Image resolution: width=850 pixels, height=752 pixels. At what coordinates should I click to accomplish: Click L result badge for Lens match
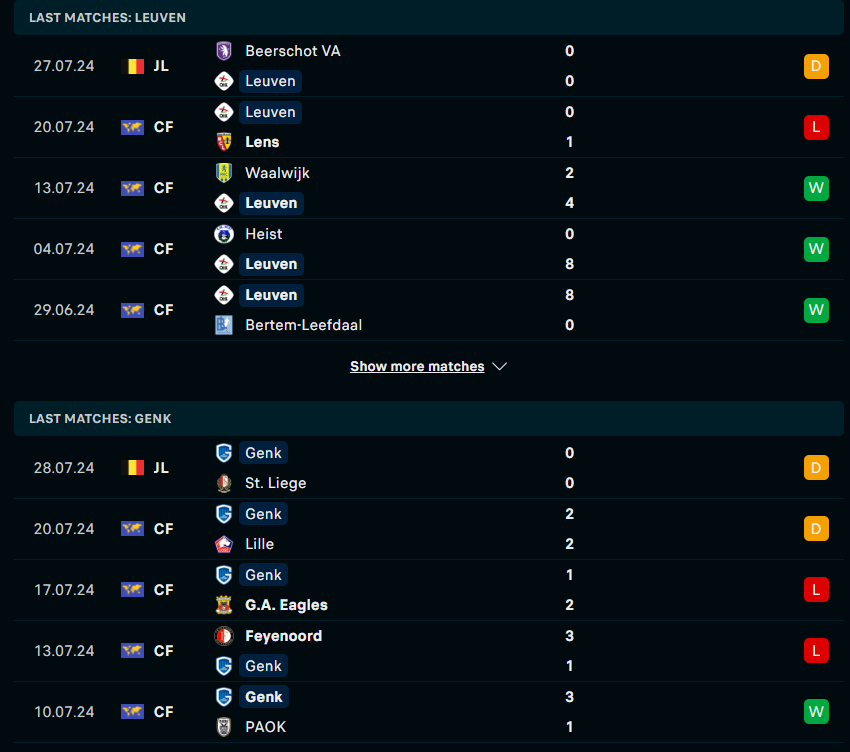click(816, 127)
